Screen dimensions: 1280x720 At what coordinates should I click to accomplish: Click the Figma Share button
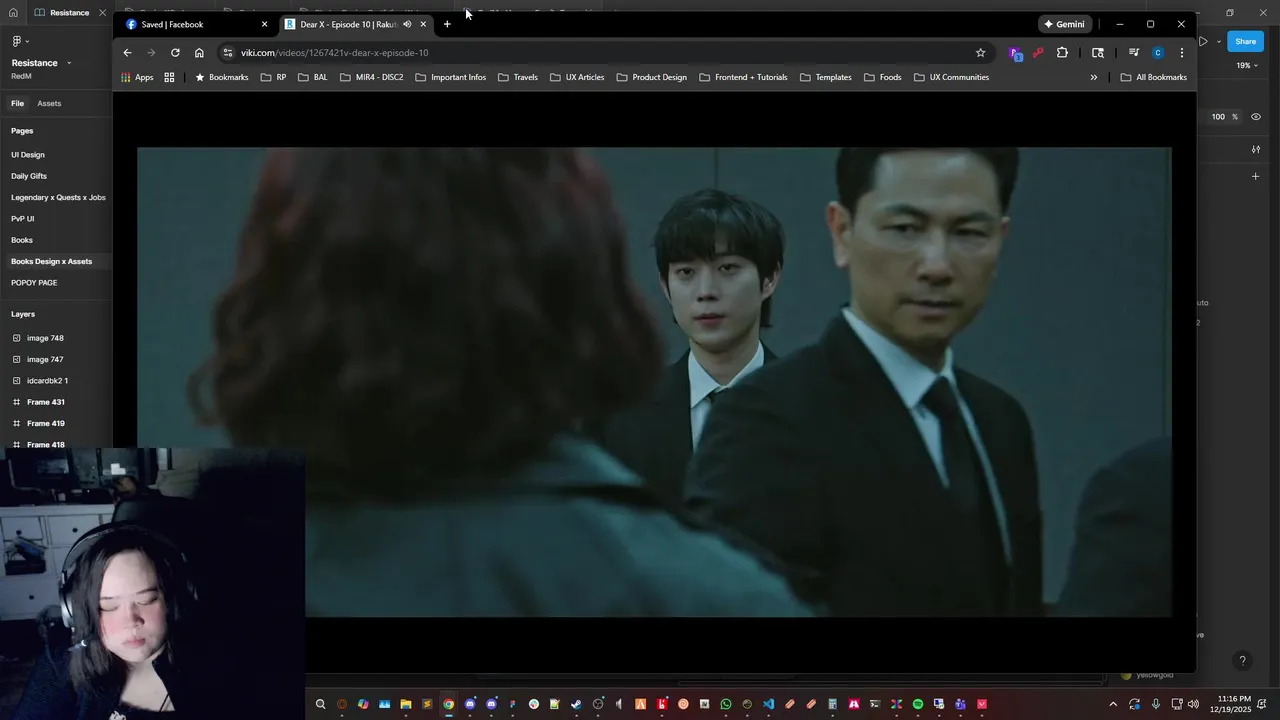[1245, 41]
